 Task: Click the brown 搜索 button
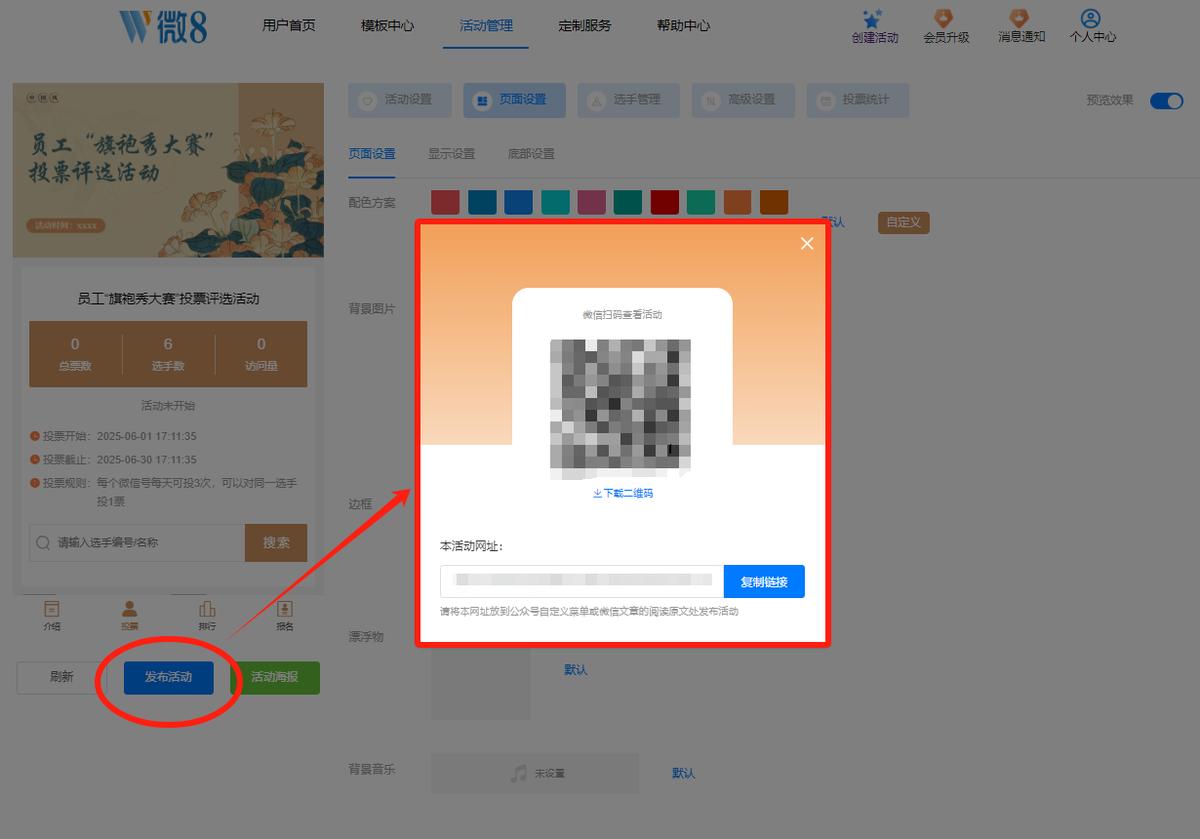(x=276, y=542)
